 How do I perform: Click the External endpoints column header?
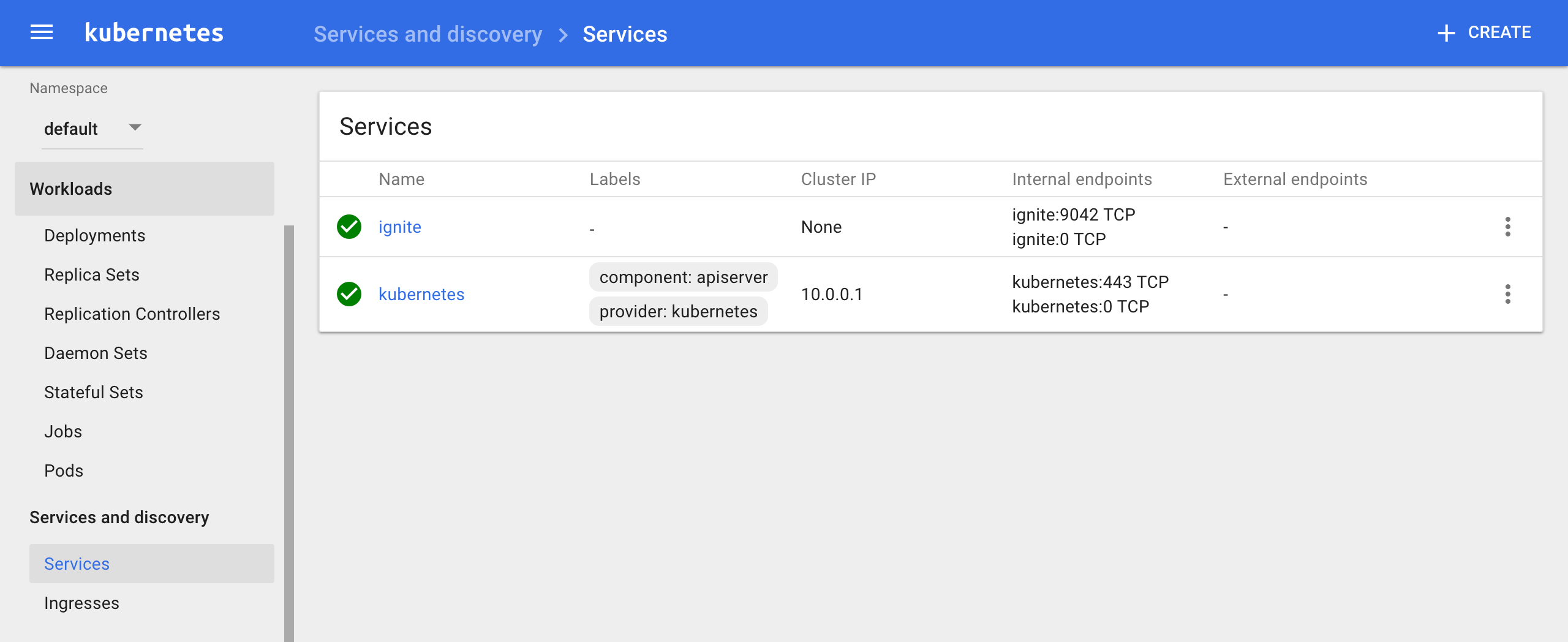tap(1295, 179)
